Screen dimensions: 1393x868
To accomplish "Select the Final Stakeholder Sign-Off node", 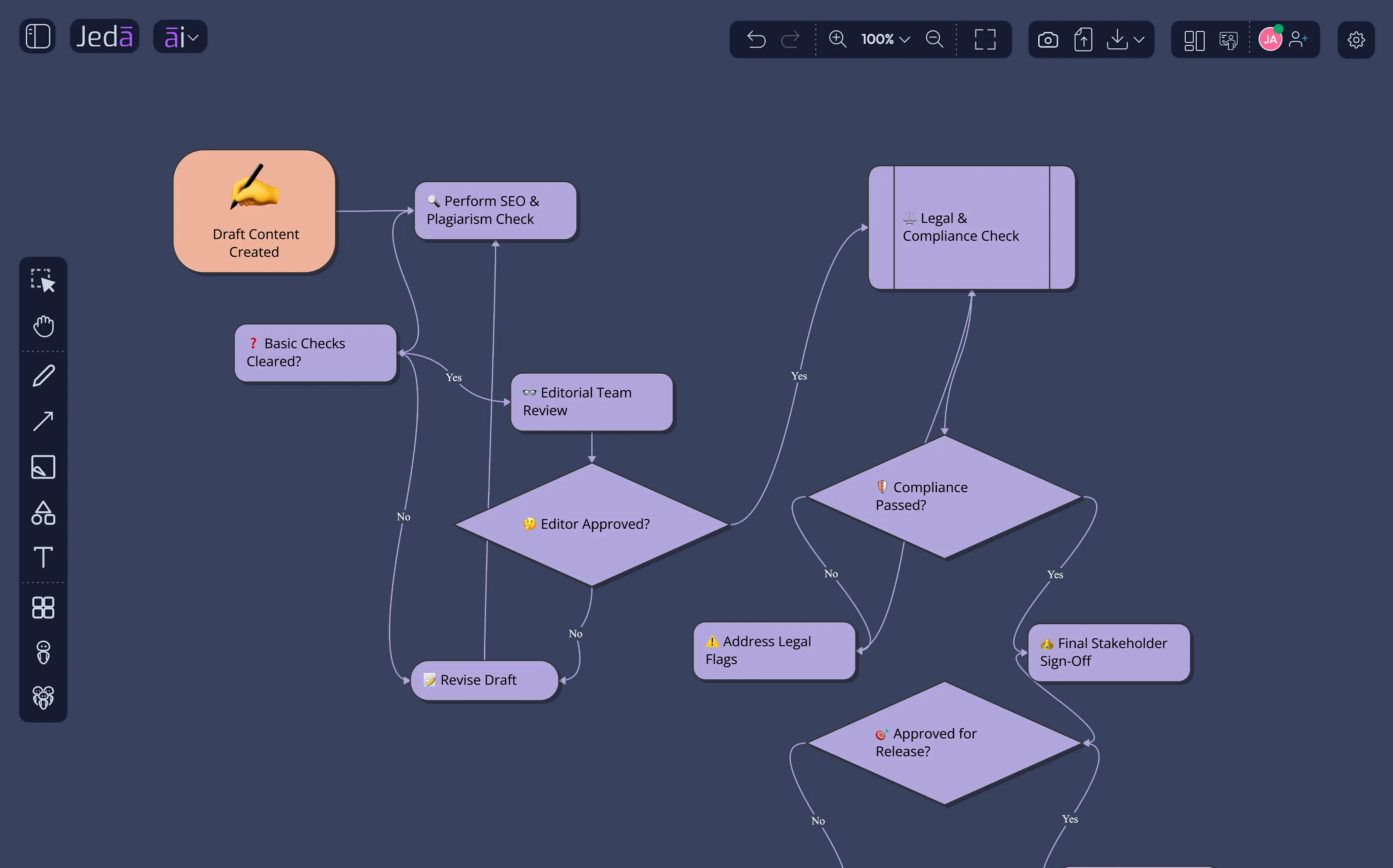I will pyautogui.click(x=1109, y=653).
